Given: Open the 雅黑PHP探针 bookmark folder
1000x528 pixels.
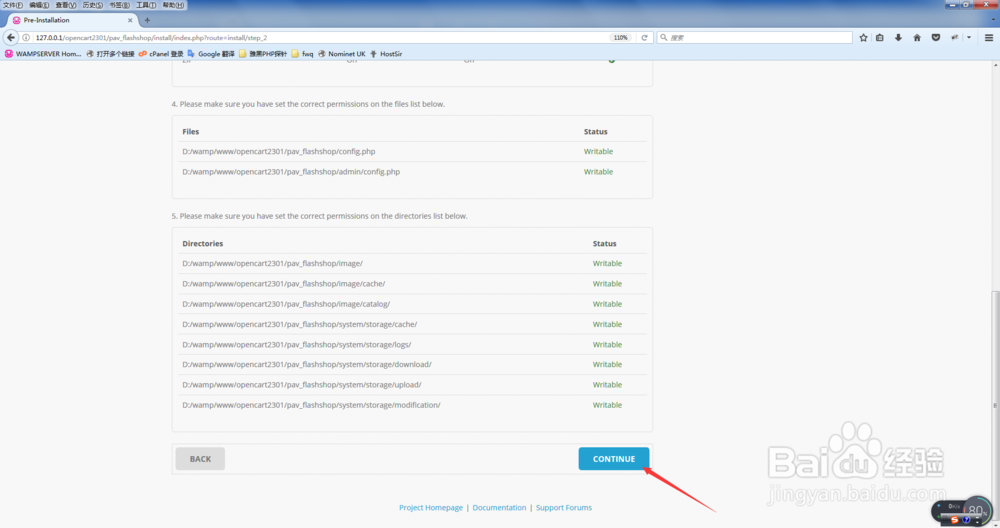Looking at the screenshot, I should click(263, 54).
